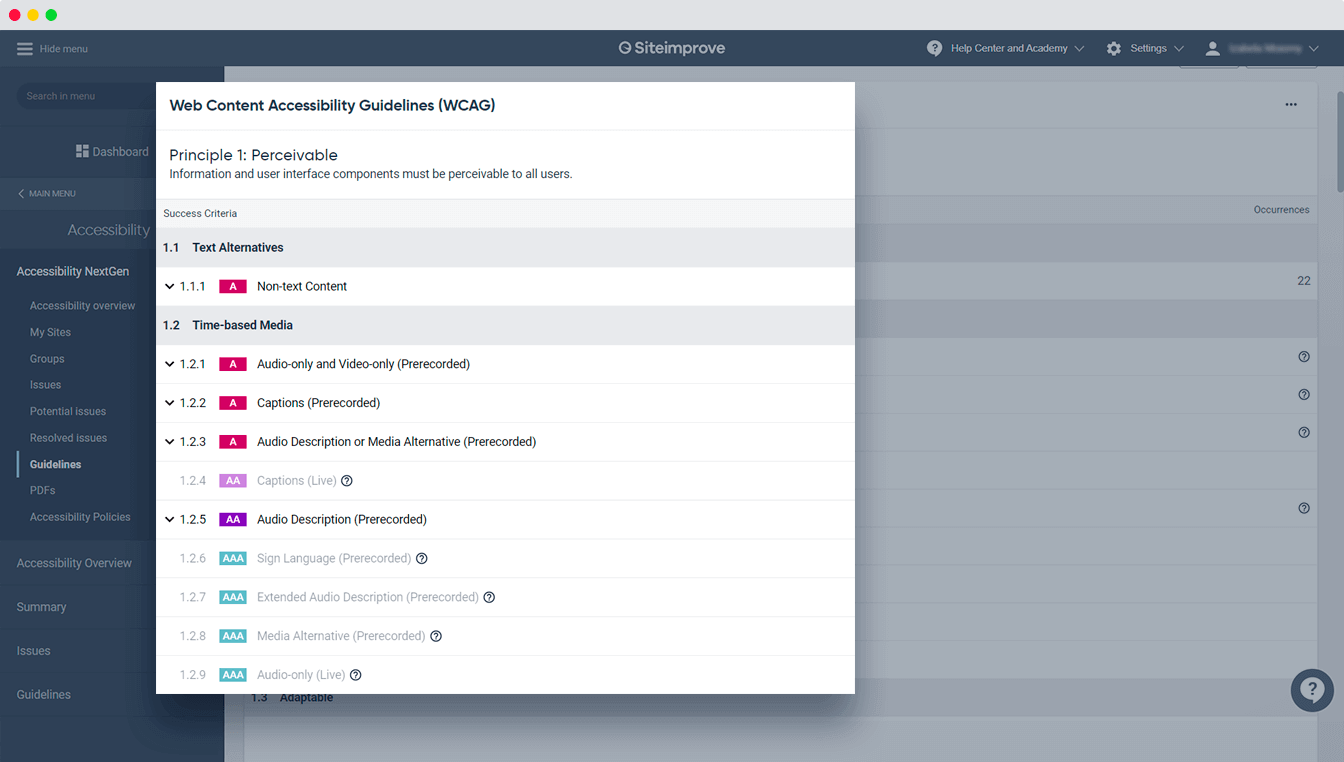
Task: Click the Occurrences column header
Action: click(1281, 210)
